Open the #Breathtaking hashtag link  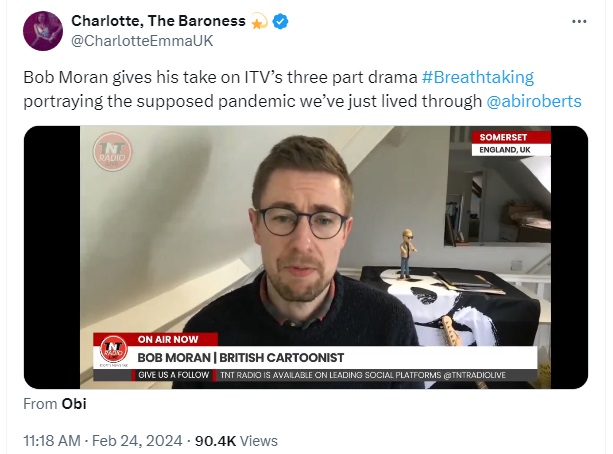pyautogui.click(x=478, y=77)
